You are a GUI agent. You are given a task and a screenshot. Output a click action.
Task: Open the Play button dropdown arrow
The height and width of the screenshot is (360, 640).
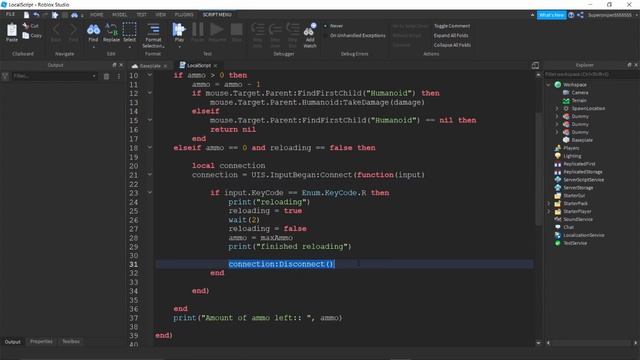[x=179, y=47]
